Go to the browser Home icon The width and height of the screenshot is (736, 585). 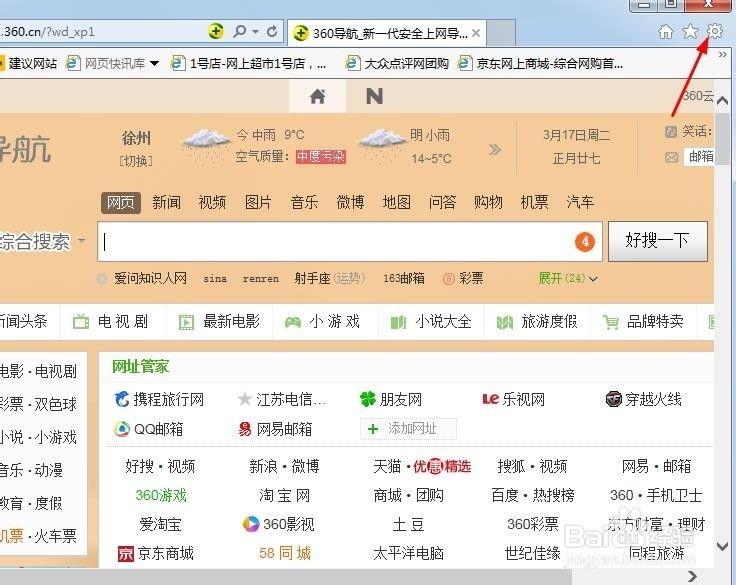[666, 32]
